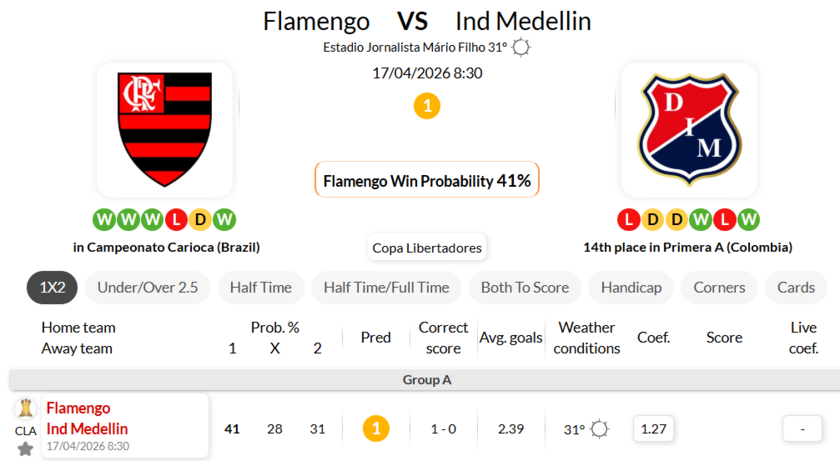The height and width of the screenshot is (461, 840).
Task: Click the orange prediction badge in match row
Action: point(376,429)
